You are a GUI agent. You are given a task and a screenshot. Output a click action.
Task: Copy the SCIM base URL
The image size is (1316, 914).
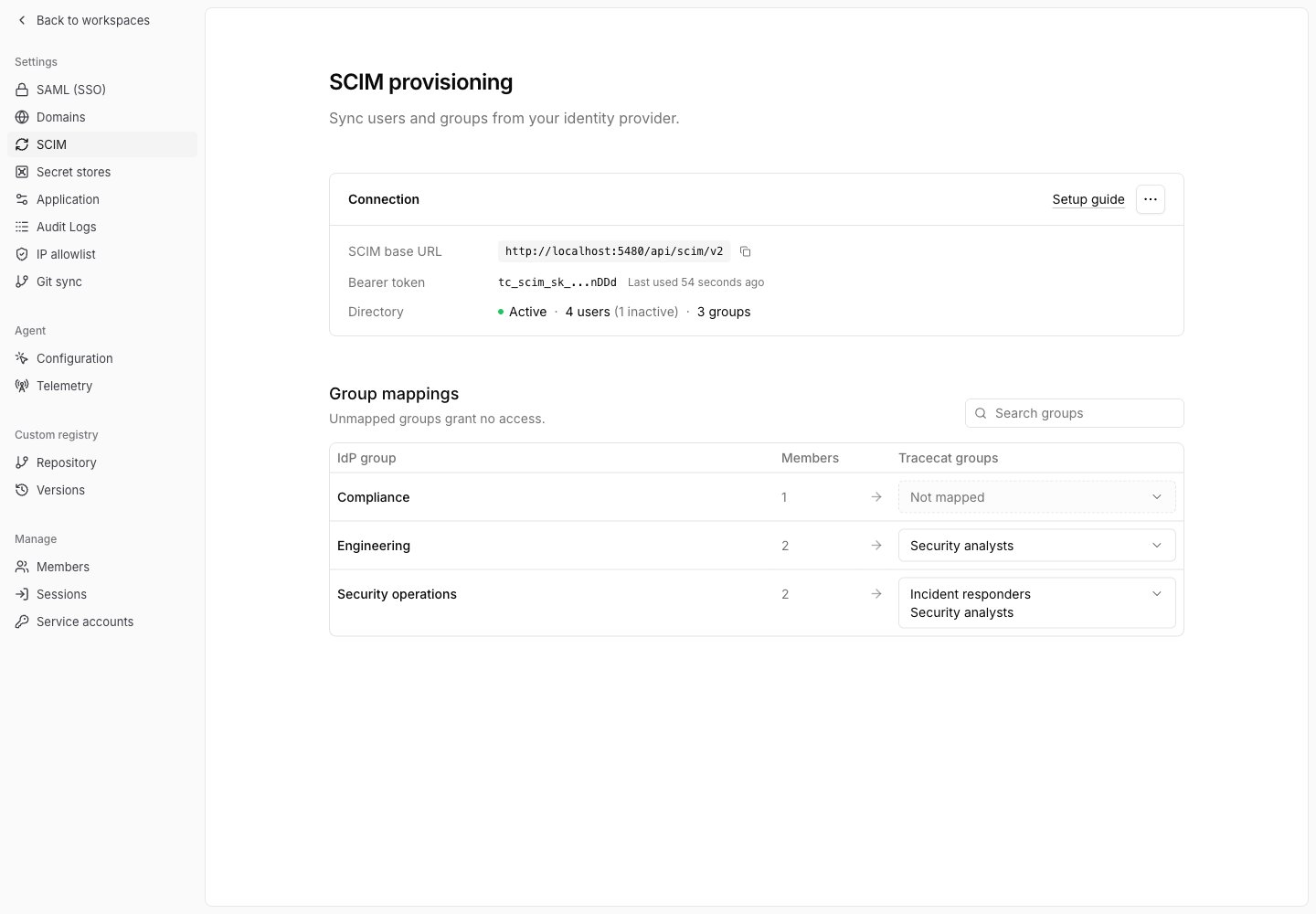pyautogui.click(x=746, y=251)
